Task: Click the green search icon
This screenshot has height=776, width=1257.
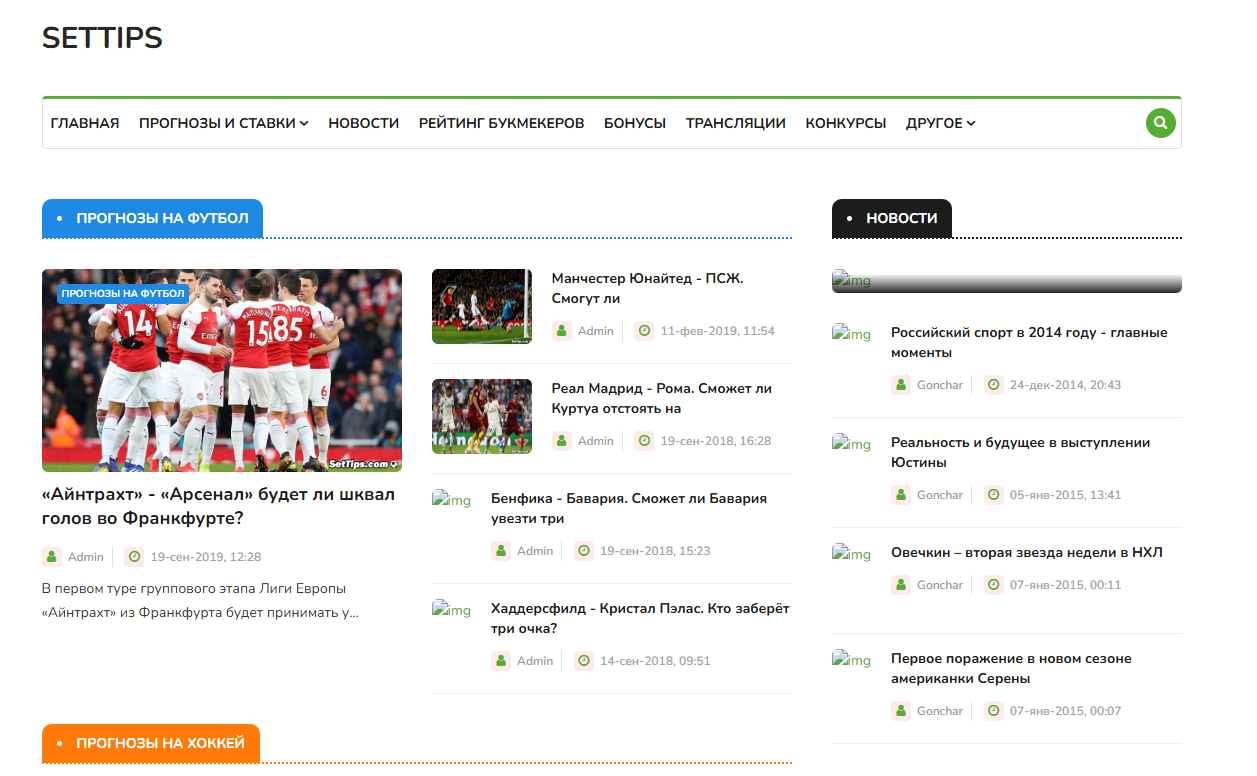Action: (x=1160, y=123)
